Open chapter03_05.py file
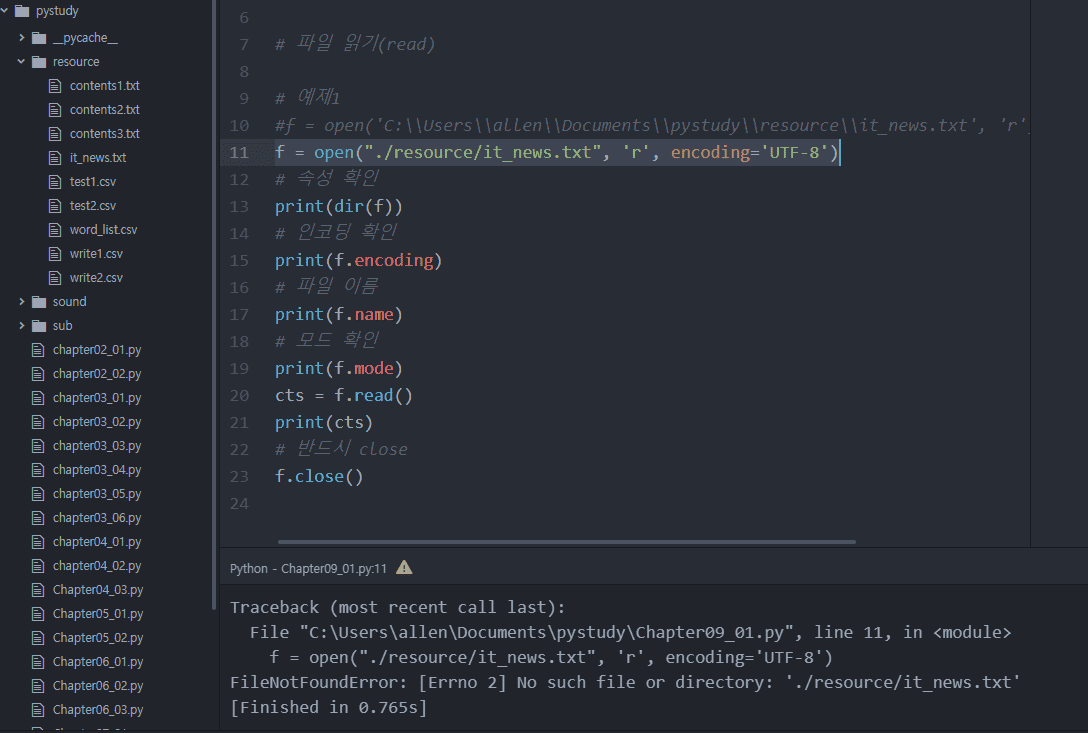1088x733 pixels. tap(97, 494)
